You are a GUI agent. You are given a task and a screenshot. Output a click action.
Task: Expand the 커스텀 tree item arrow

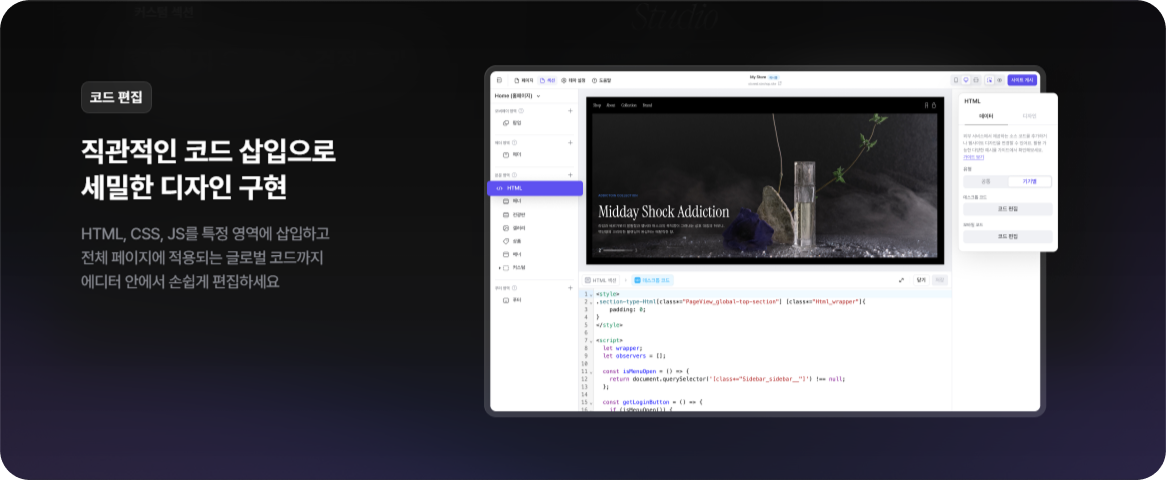[x=500, y=268]
